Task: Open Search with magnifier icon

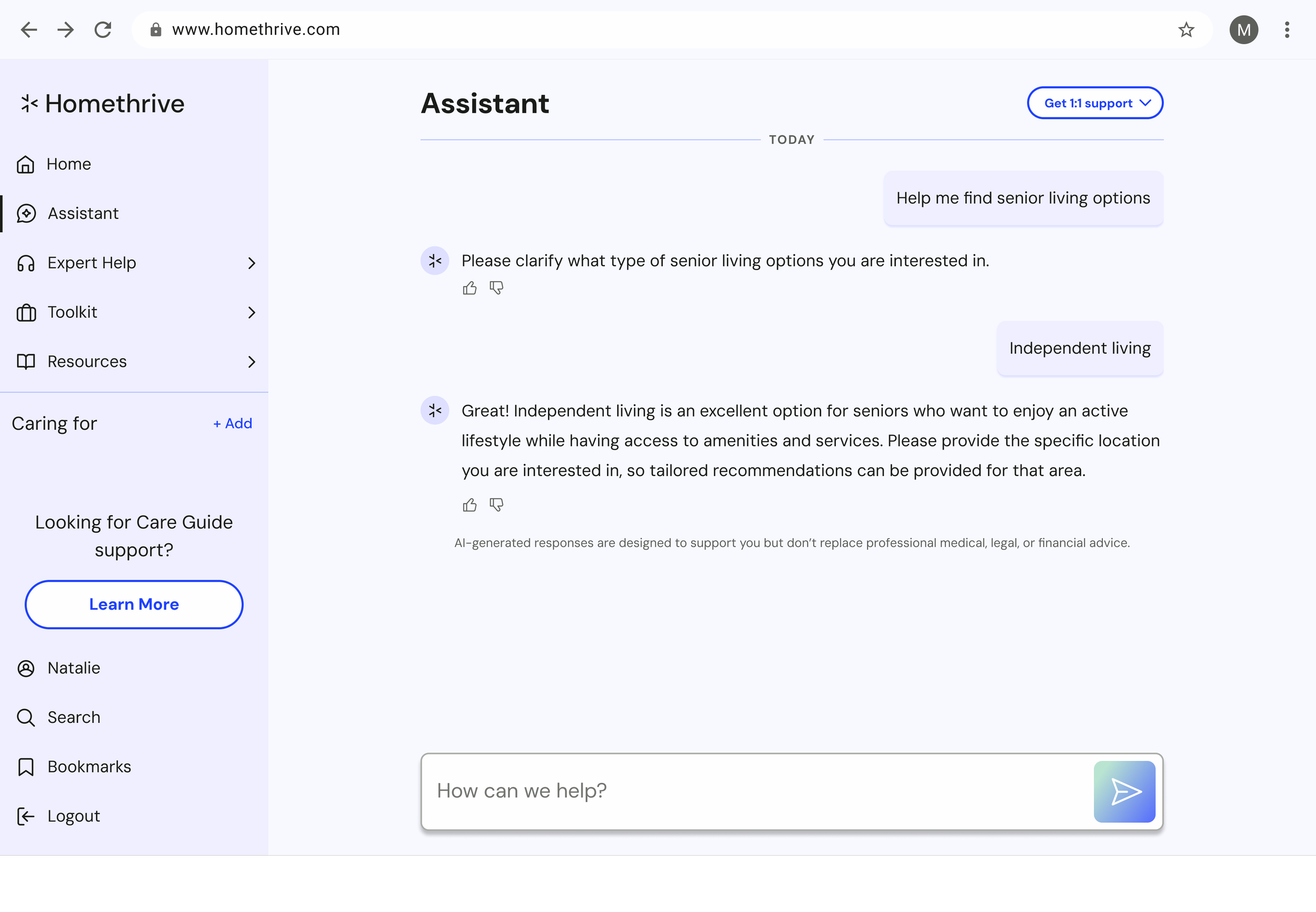Action: tap(26, 717)
